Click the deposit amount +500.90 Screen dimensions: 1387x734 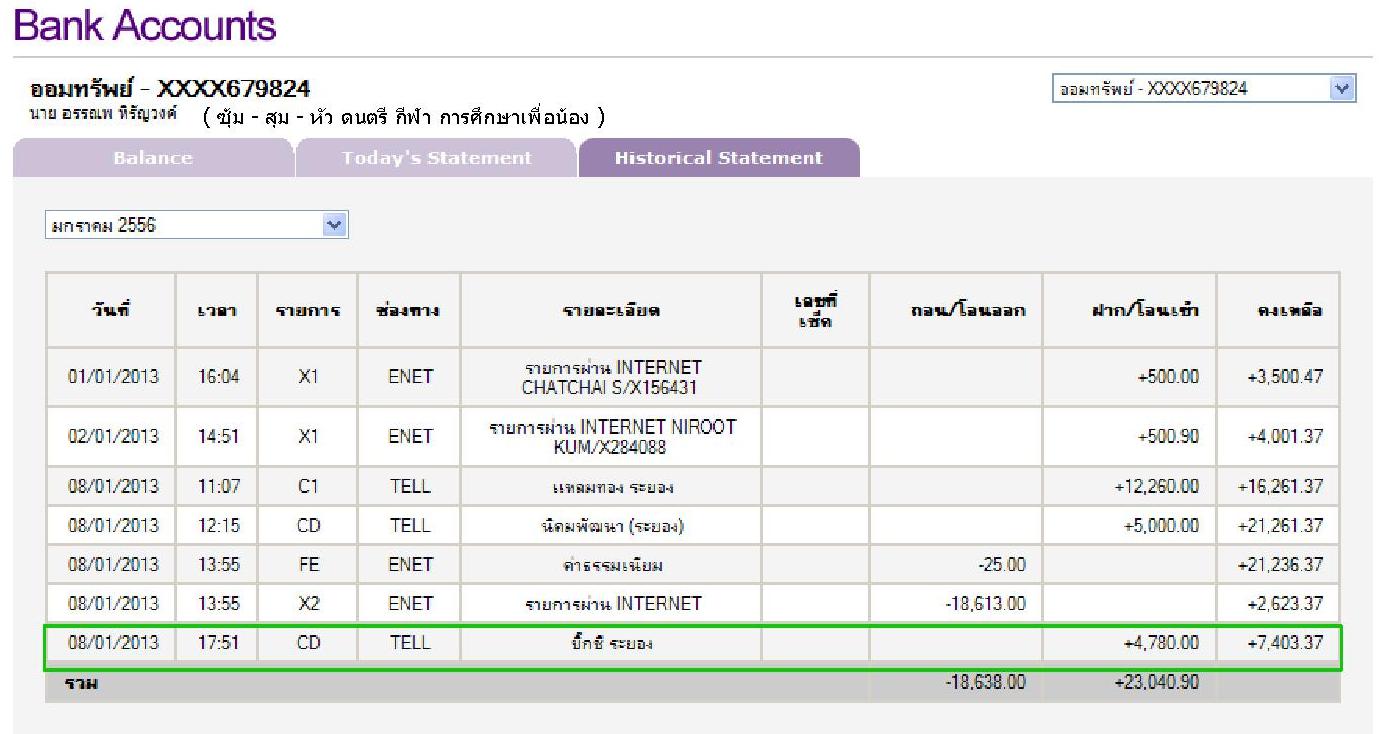[1167, 436]
